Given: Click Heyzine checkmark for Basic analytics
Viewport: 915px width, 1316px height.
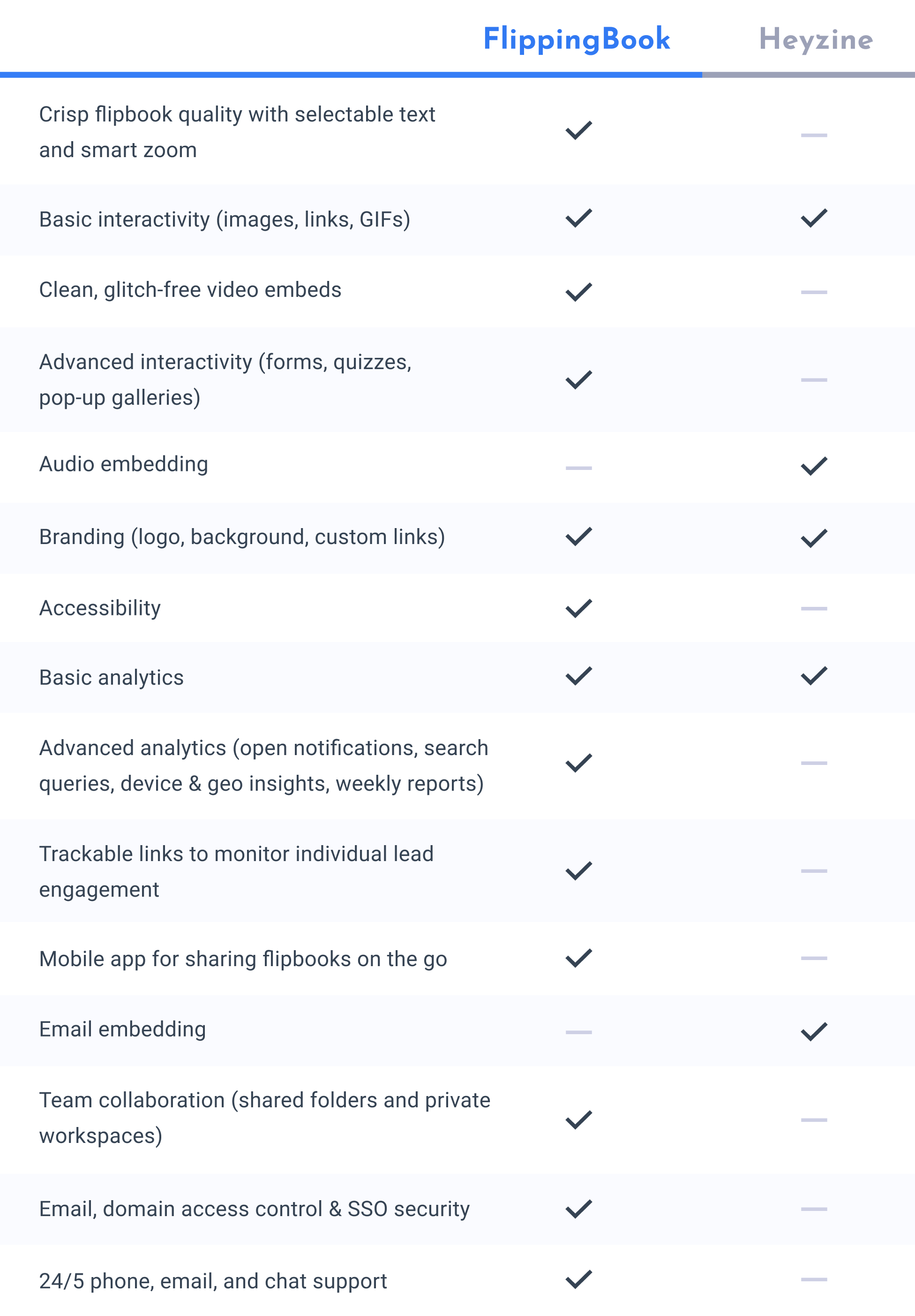Looking at the screenshot, I should click(814, 676).
